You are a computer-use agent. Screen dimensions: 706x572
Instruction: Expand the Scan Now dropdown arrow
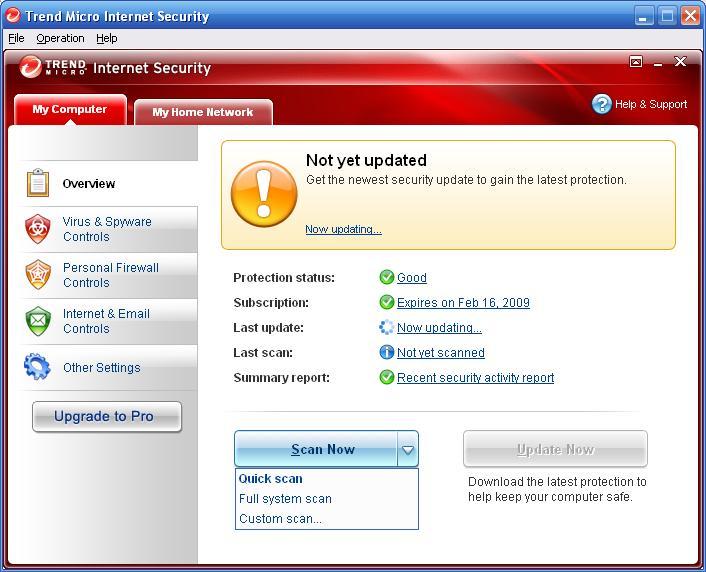click(407, 450)
